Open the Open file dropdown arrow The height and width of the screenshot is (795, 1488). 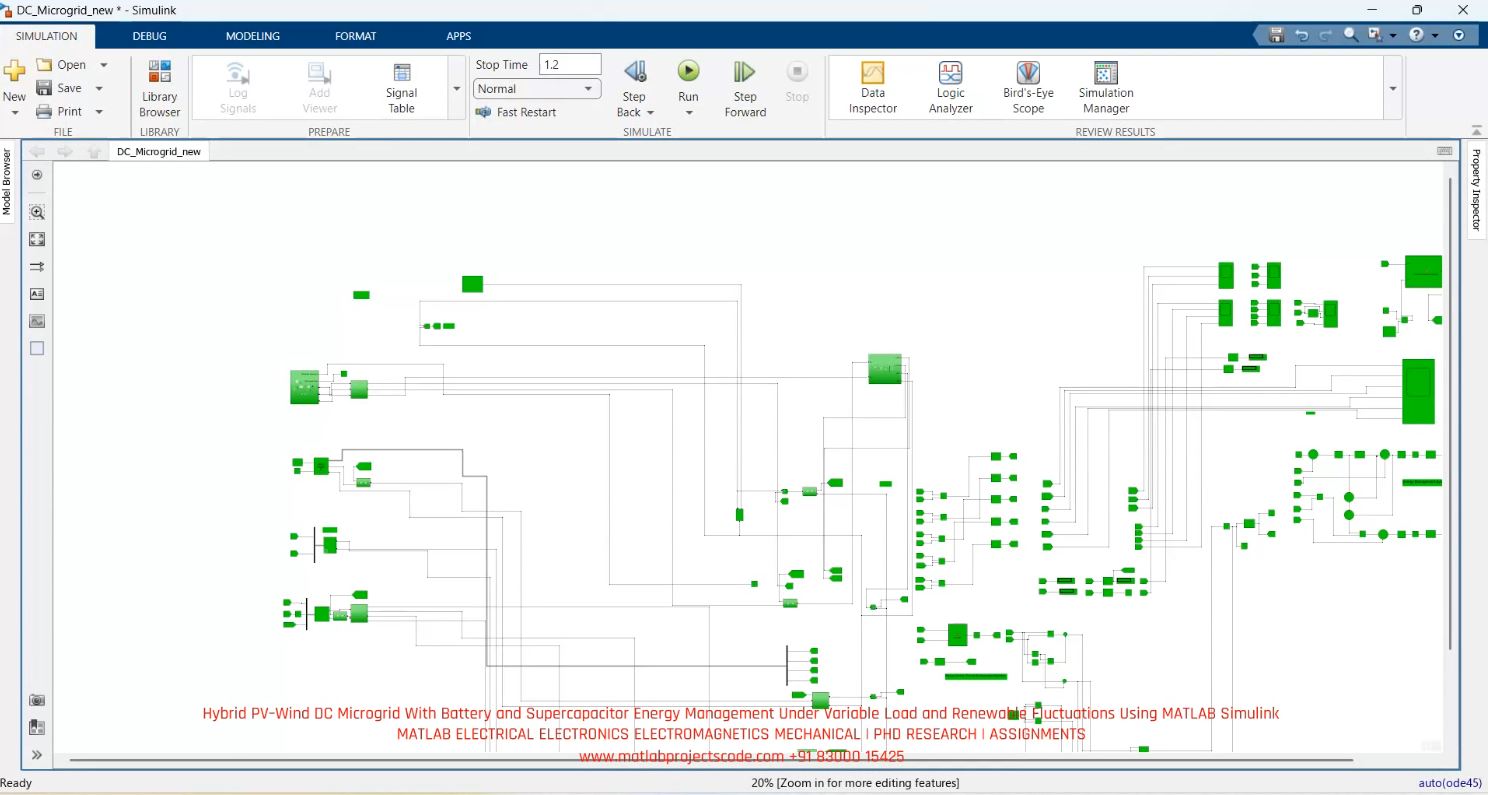coord(103,63)
